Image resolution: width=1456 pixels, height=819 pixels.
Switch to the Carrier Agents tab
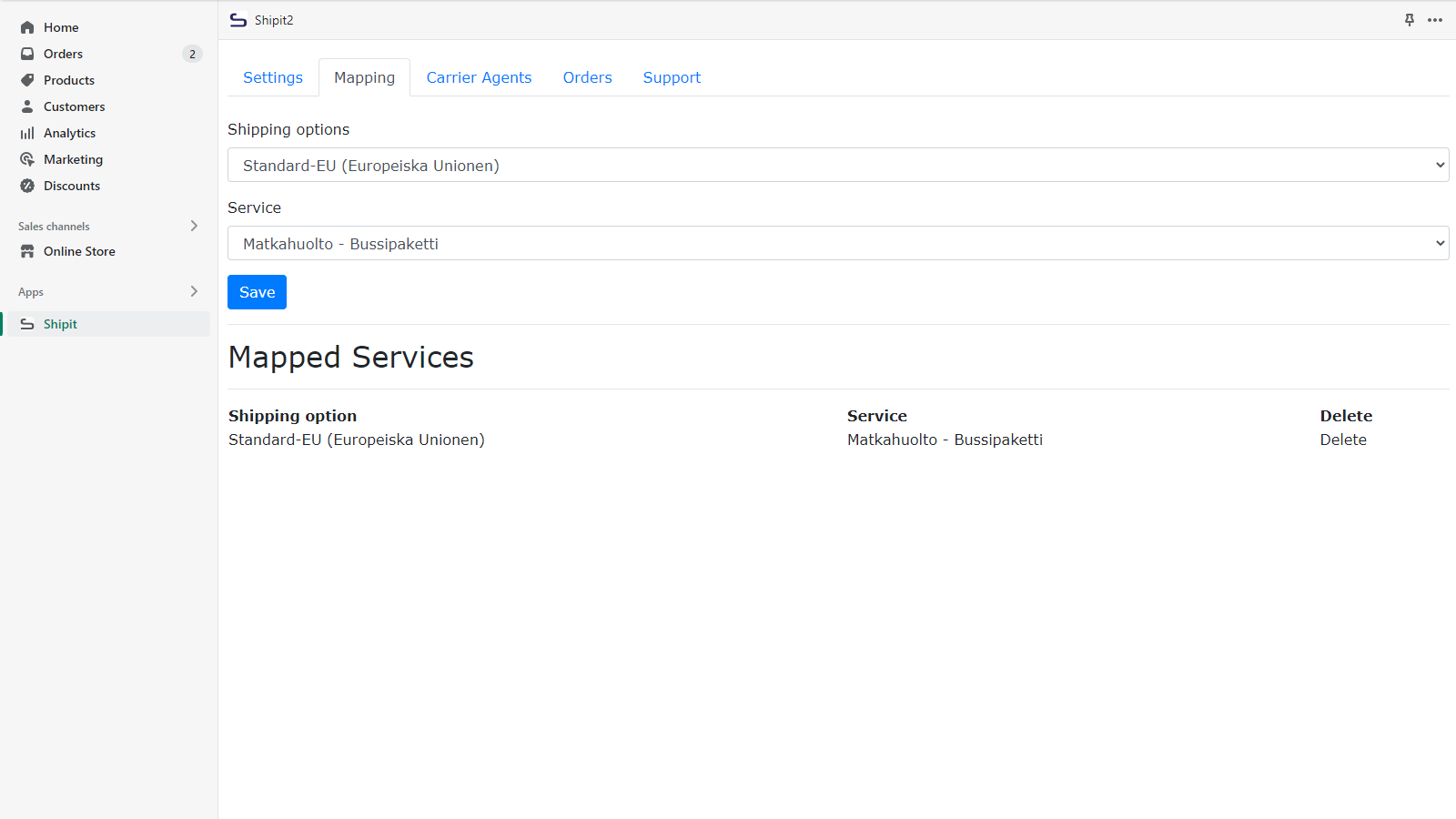coord(479,77)
